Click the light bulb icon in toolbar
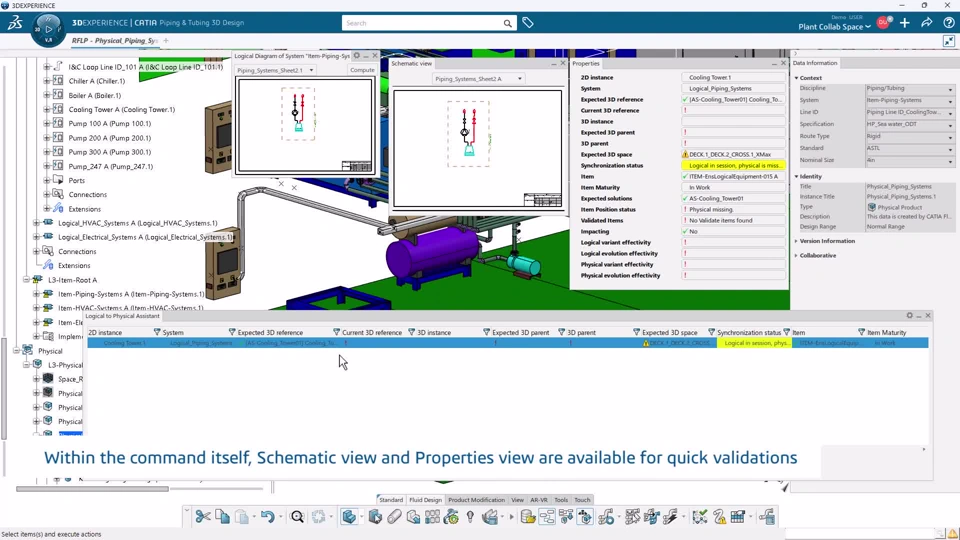The image size is (960, 540). [470, 517]
